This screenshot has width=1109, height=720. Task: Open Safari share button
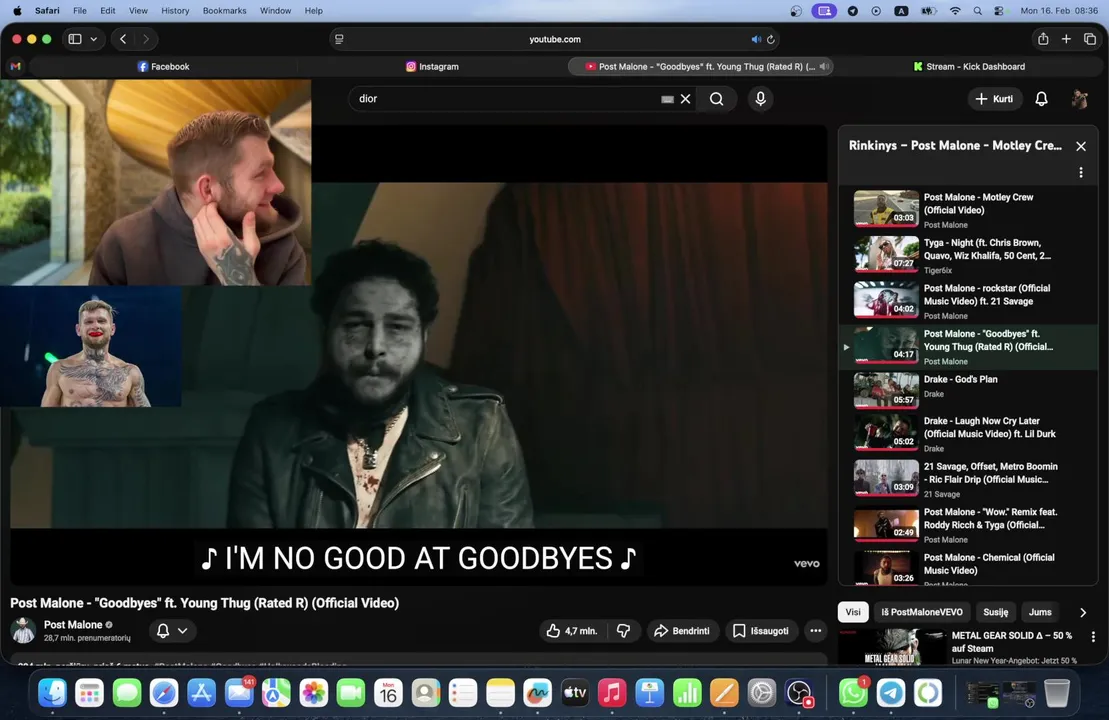pyautogui.click(x=1043, y=40)
